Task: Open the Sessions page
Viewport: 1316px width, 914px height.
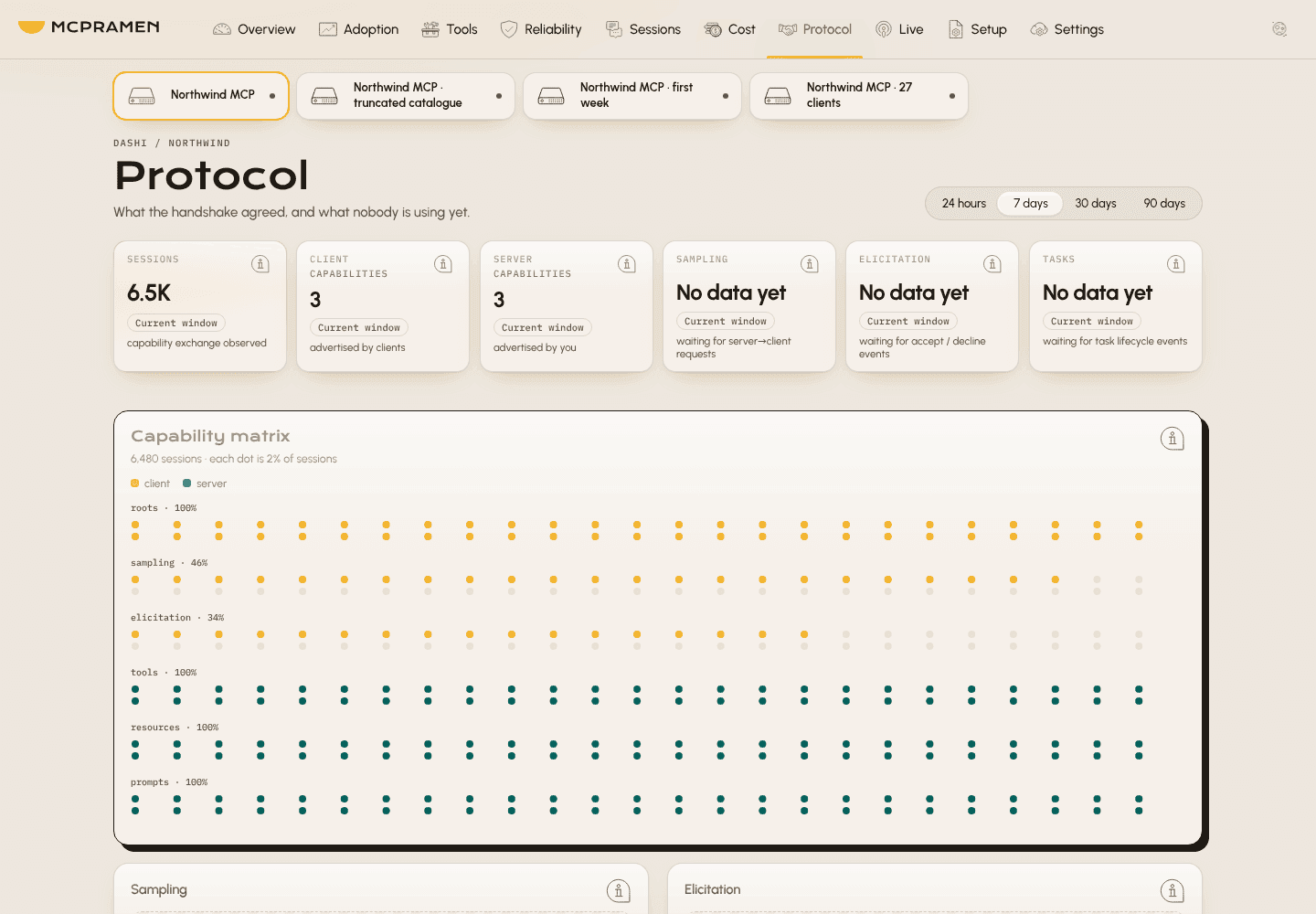Action: coord(643,29)
